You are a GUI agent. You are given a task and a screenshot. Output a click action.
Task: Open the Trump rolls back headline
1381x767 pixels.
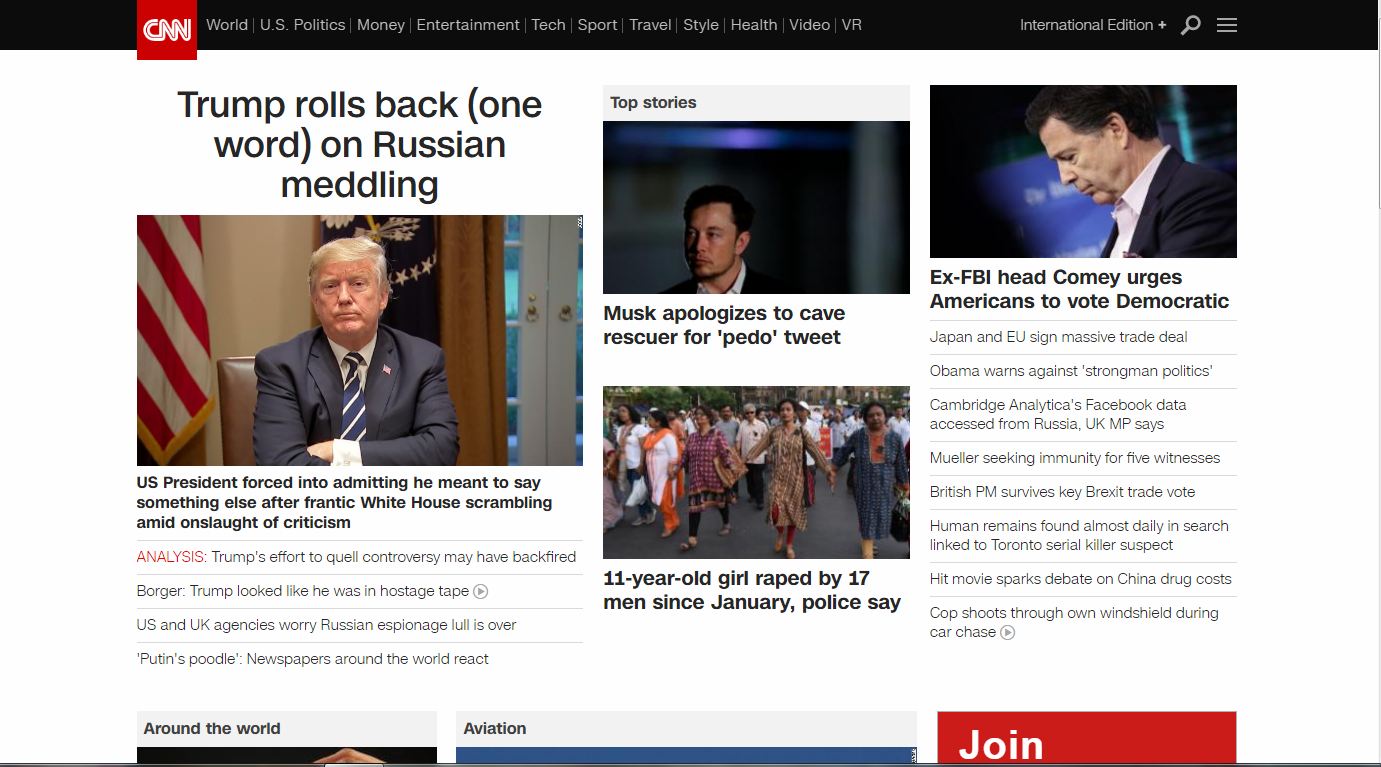(x=359, y=144)
